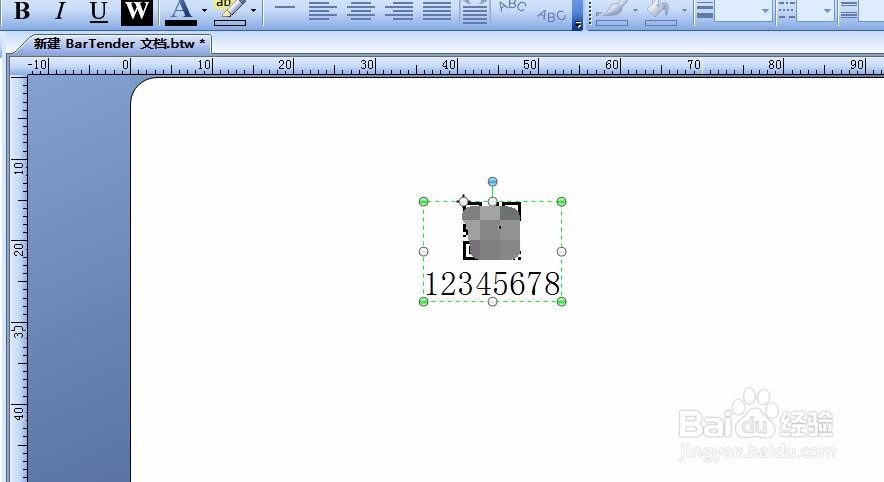Apply the font color A button

click(181, 11)
